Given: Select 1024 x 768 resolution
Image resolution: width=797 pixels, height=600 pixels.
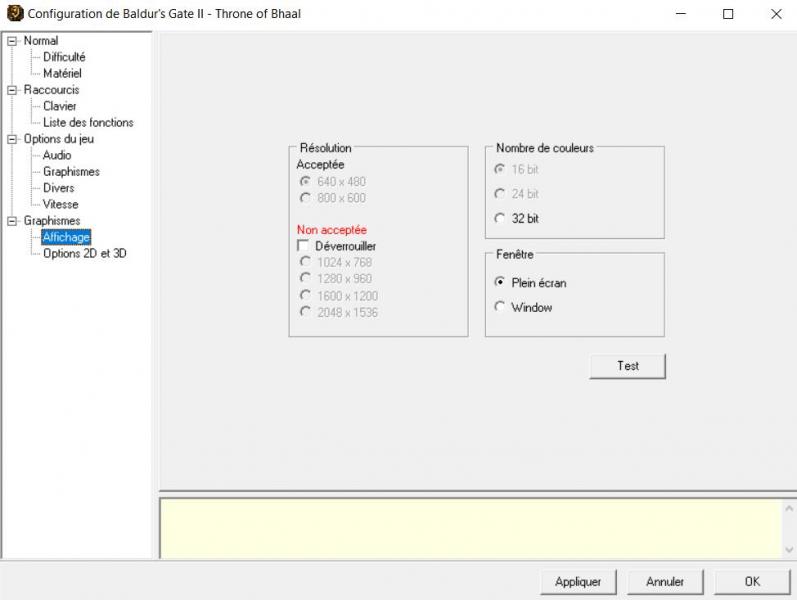Looking at the screenshot, I should pyautogui.click(x=336, y=262).
